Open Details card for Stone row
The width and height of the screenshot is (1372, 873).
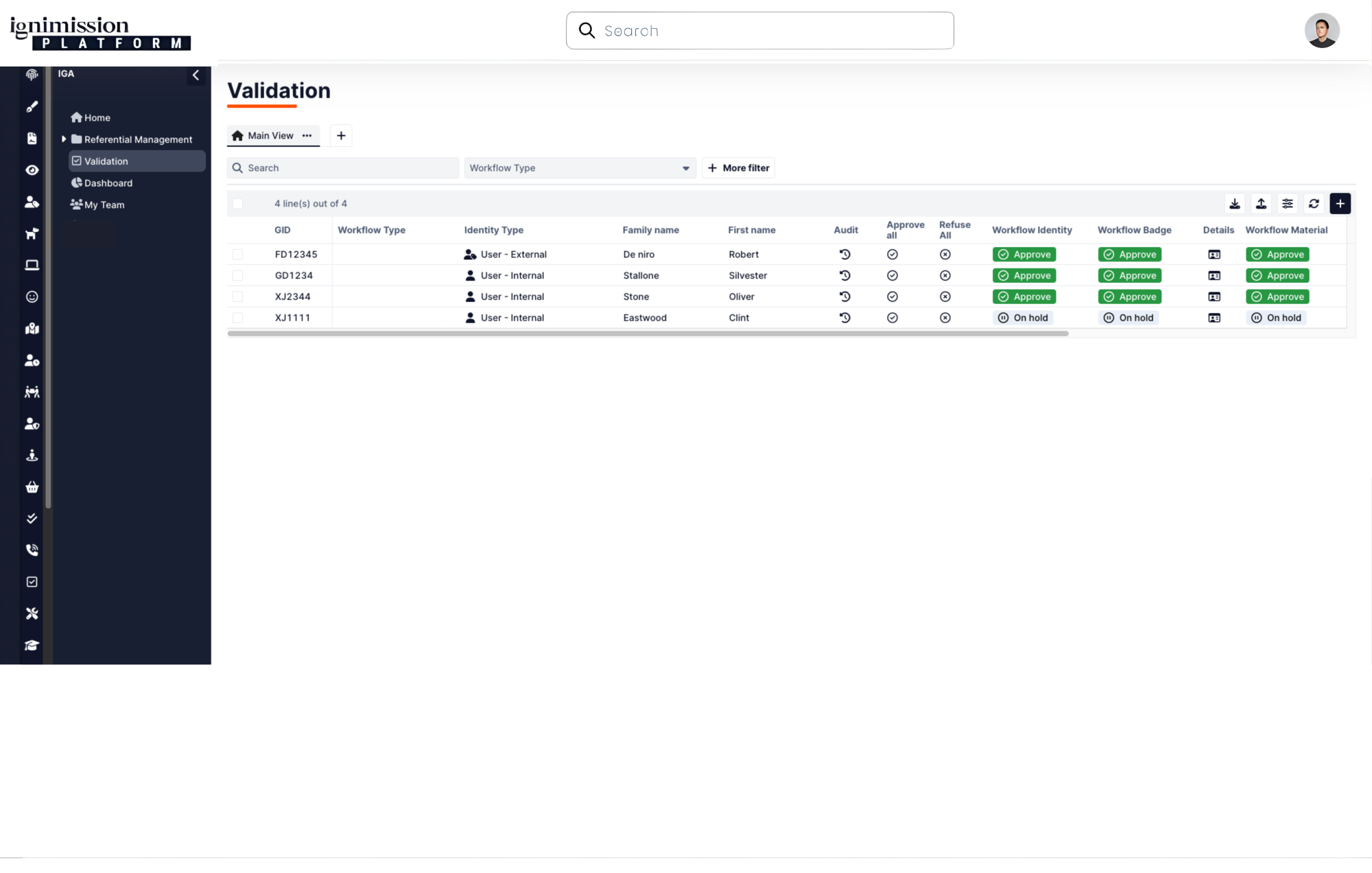(x=1214, y=297)
